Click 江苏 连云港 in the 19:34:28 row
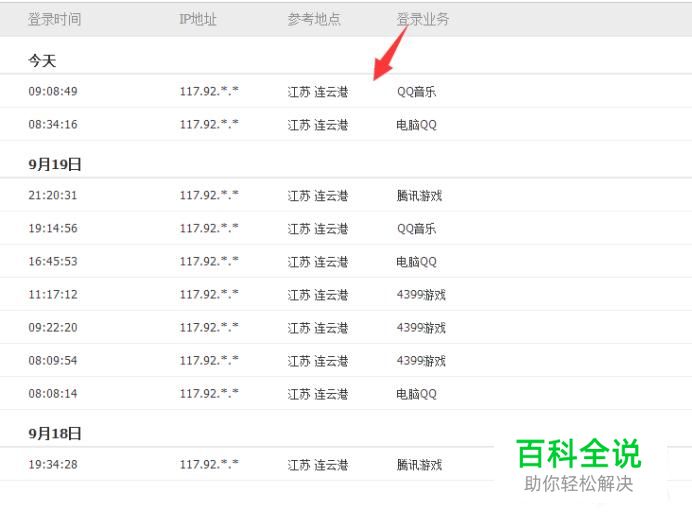Screen dimensions: 692x528 coord(318,465)
